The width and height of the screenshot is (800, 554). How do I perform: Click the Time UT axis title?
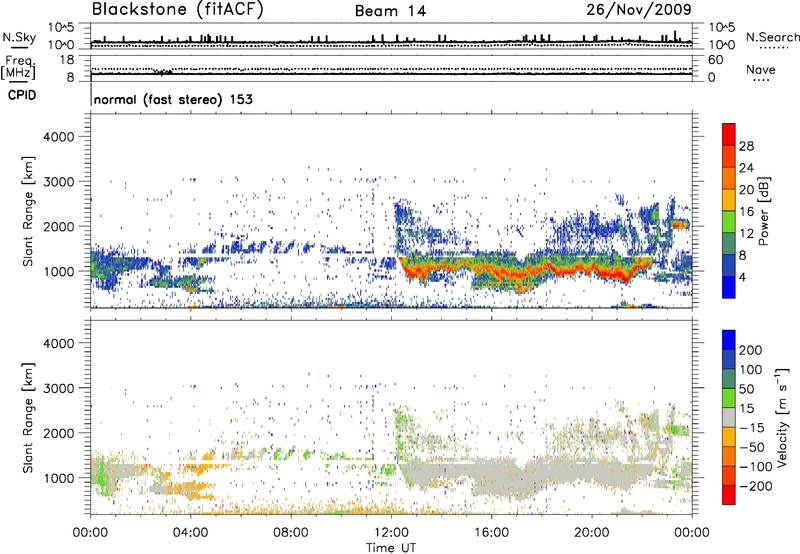click(391, 548)
